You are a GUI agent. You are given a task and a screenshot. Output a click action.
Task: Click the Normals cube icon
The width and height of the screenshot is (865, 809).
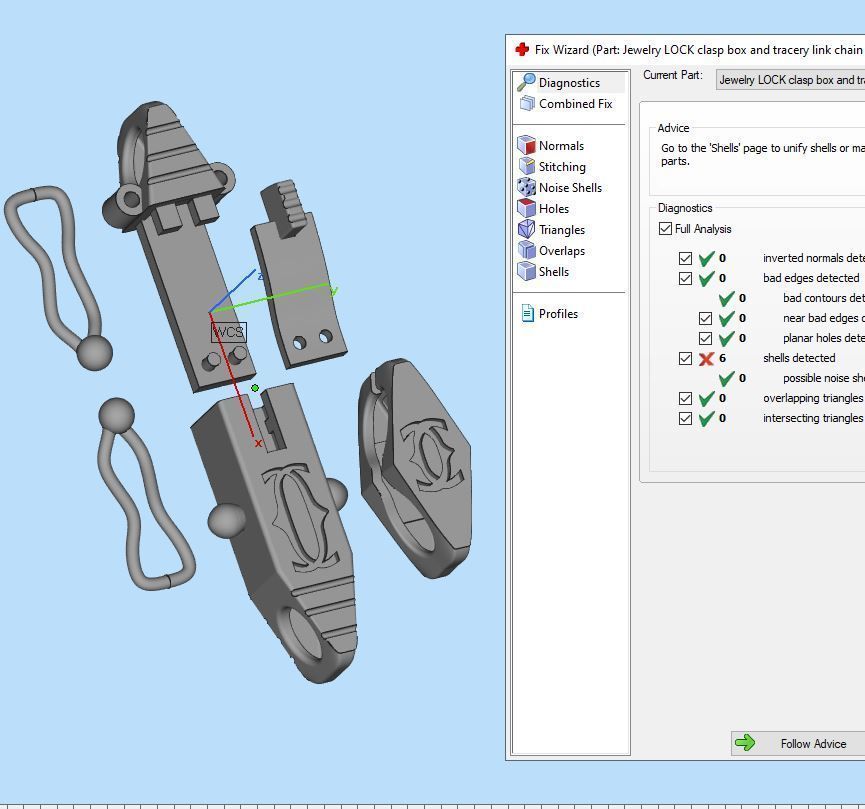[526, 145]
